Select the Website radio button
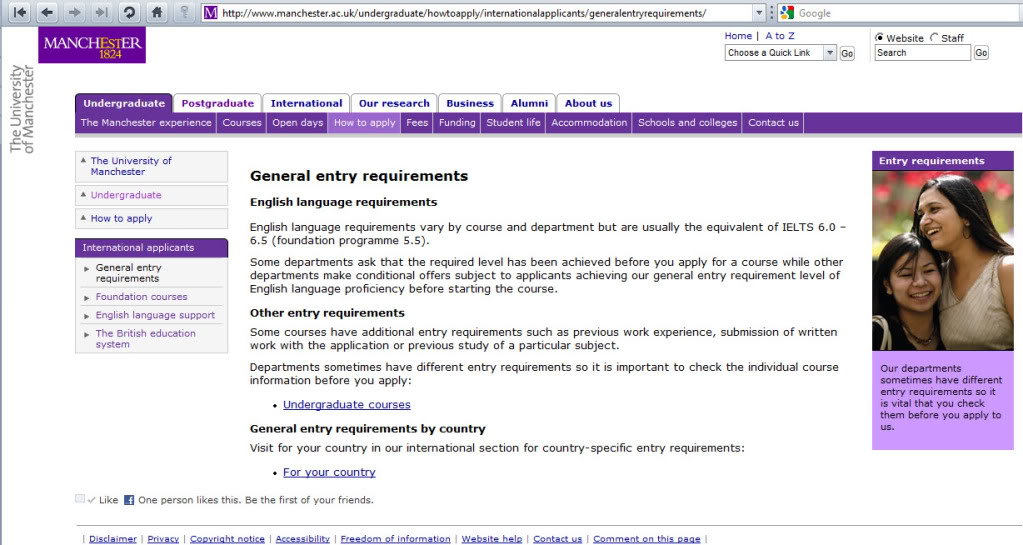This screenshot has width=1023, height=545. click(879, 38)
